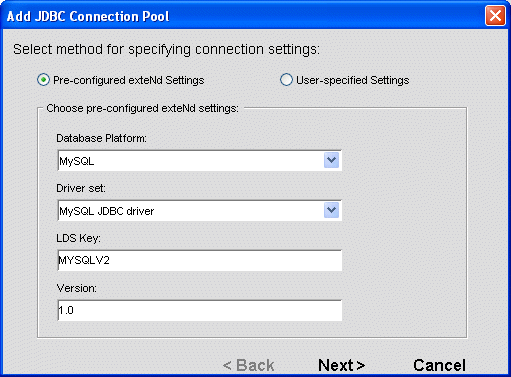Image resolution: width=511 pixels, height=377 pixels.
Task: Click the Database Platform: label
Action: (x=101, y=138)
